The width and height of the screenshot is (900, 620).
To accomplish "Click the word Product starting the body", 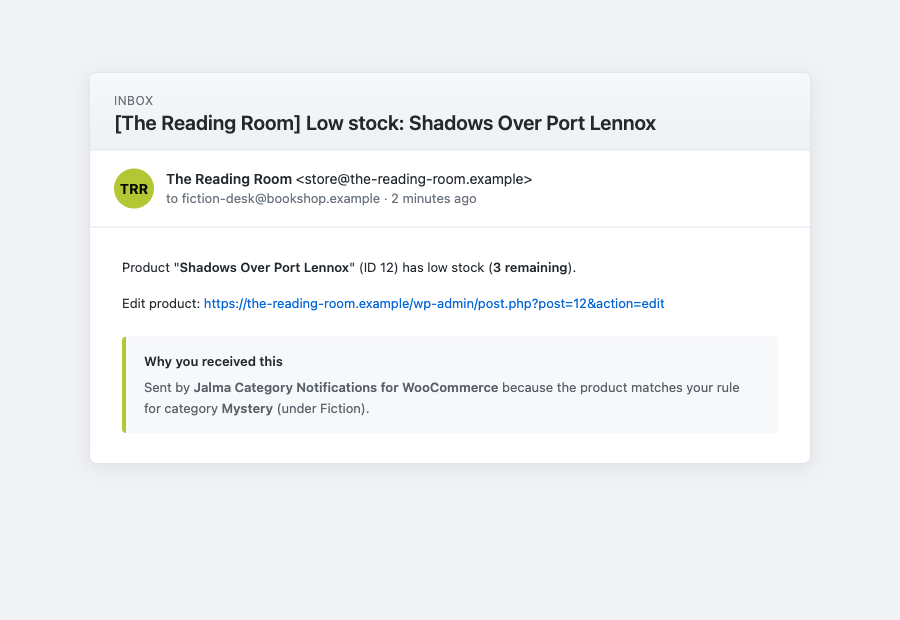I will coord(146,268).
